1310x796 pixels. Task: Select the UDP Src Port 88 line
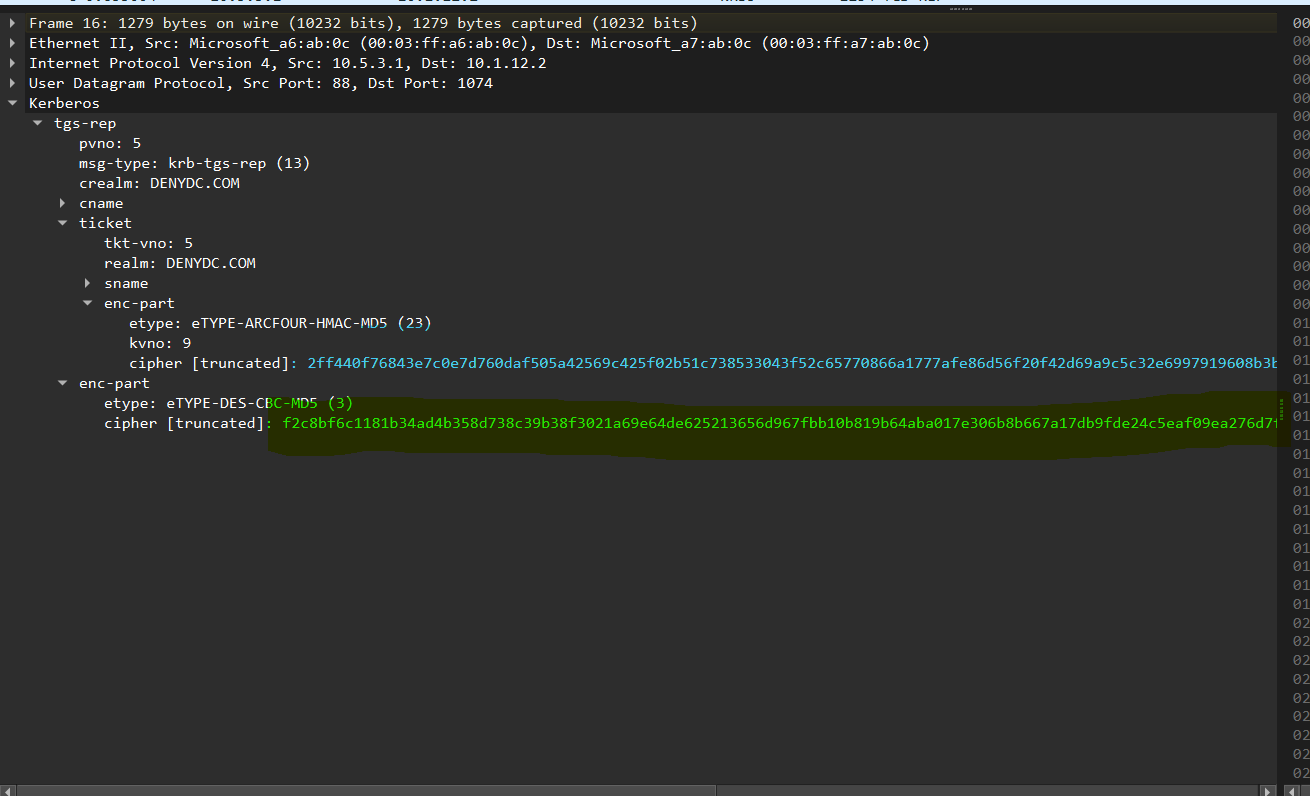pyautogui.click(x=261, y=83)
